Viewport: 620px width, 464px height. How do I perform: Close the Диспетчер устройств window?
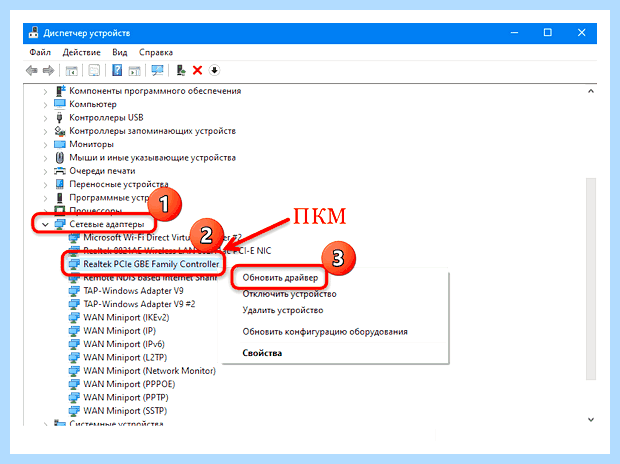pyautogui.click(x=581, y=32)
